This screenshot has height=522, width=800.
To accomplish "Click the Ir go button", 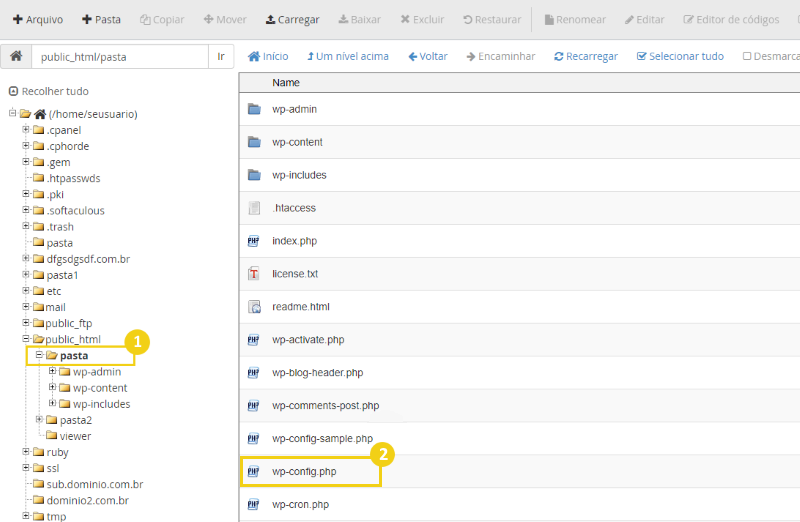I will [221, 57].
